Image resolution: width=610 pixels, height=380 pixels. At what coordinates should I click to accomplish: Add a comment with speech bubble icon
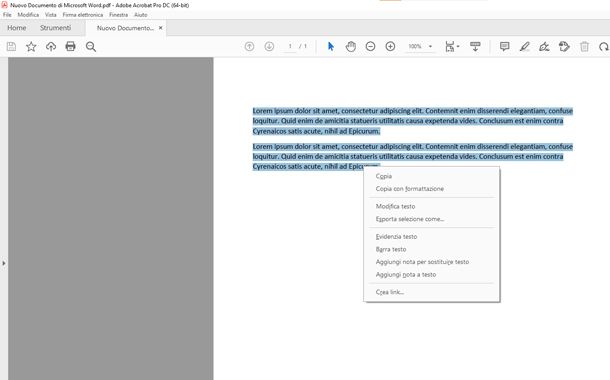[x=505, y=47]
